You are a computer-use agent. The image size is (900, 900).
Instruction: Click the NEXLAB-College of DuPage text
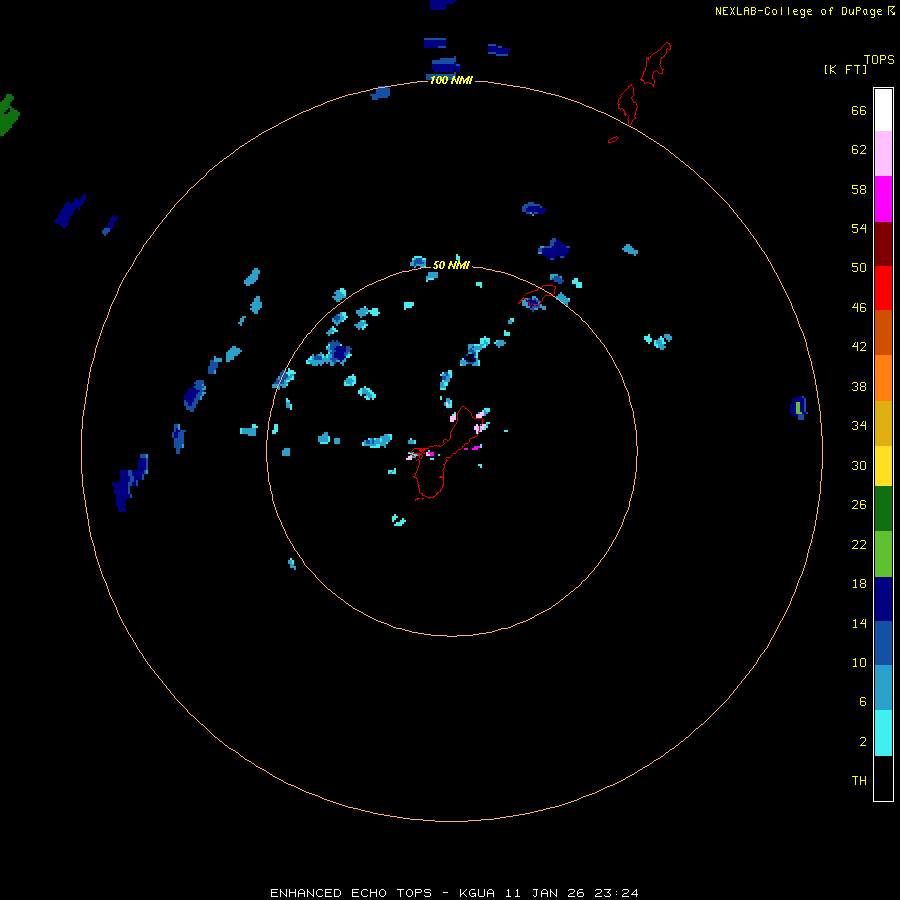(798, 11)
